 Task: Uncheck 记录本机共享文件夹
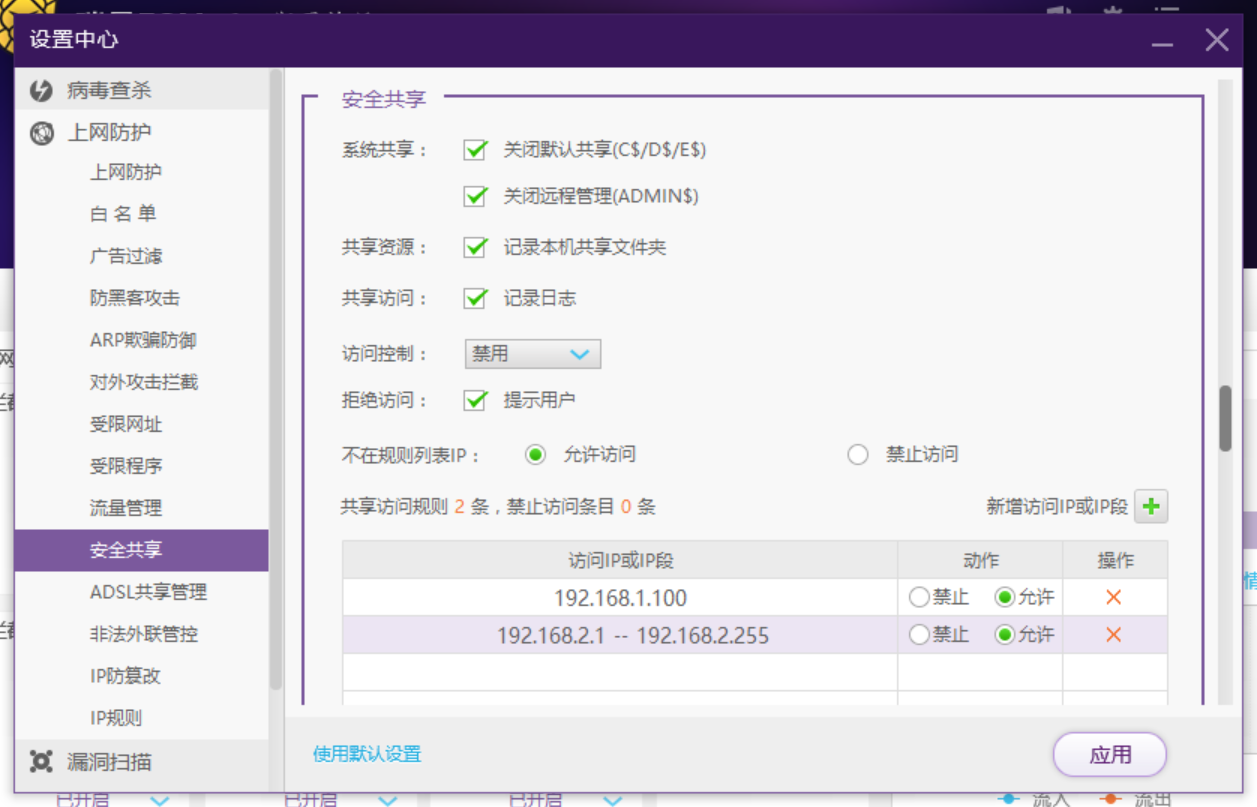tap(475, 247)
